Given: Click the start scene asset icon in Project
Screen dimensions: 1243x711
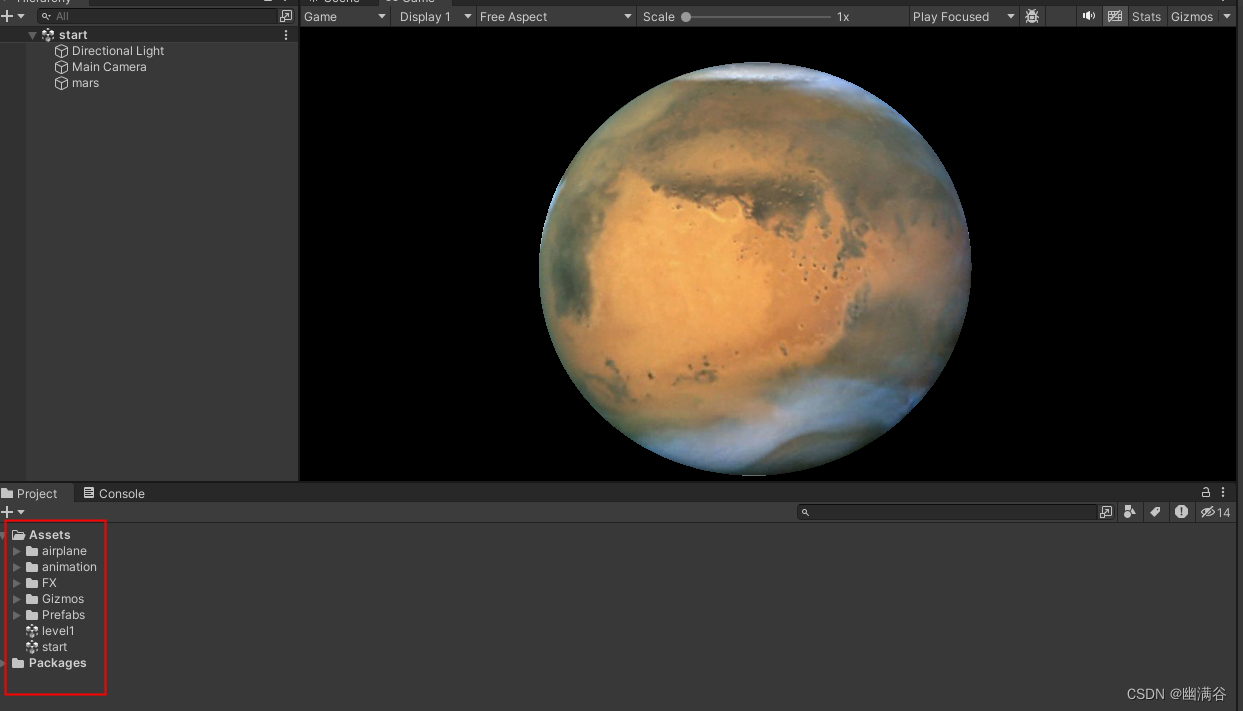Looking at the screenshot, I should (32, 647).
